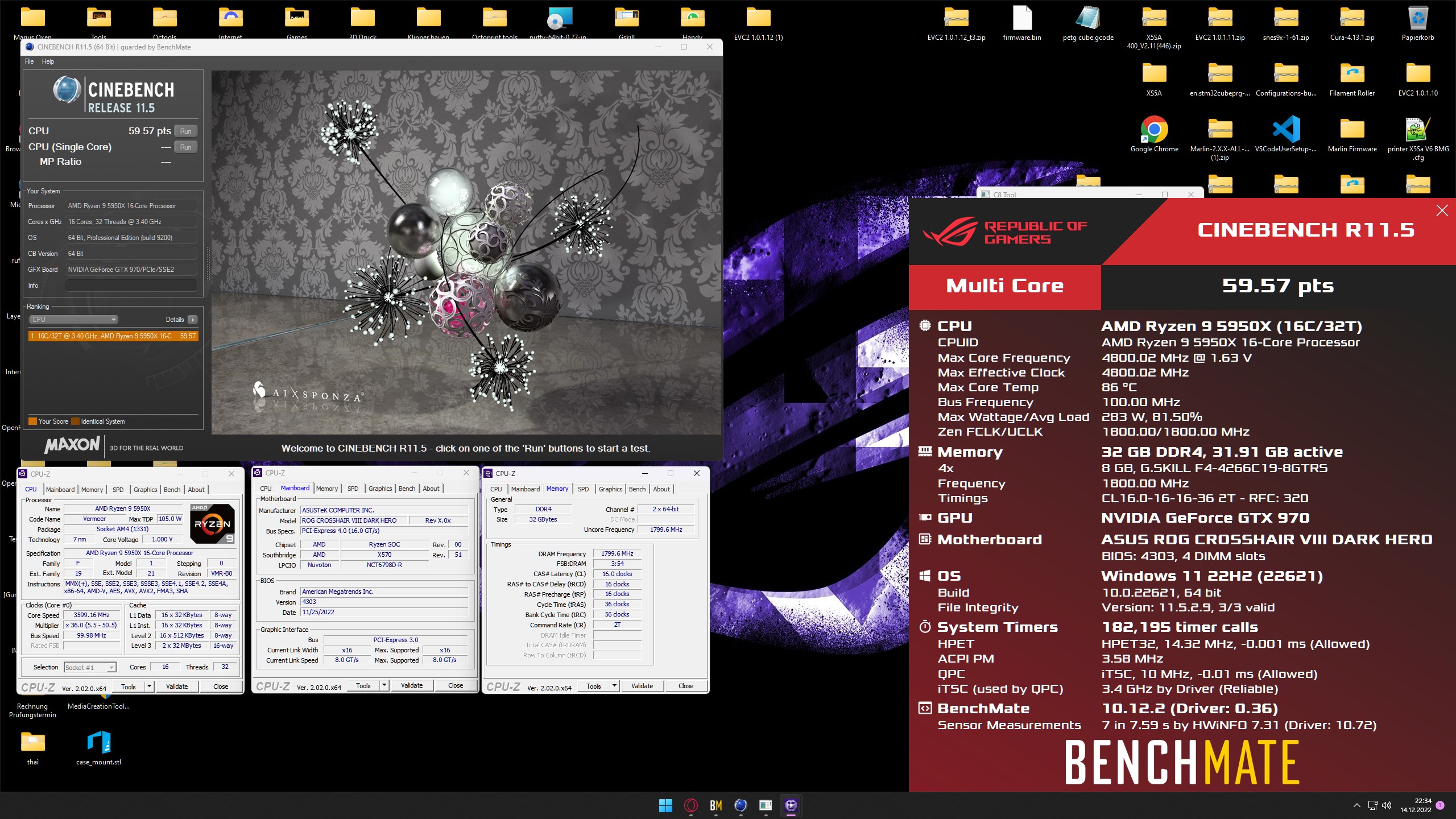
Task: Switch to Memory tab in left CPU-Z
Action: [92, 490]
